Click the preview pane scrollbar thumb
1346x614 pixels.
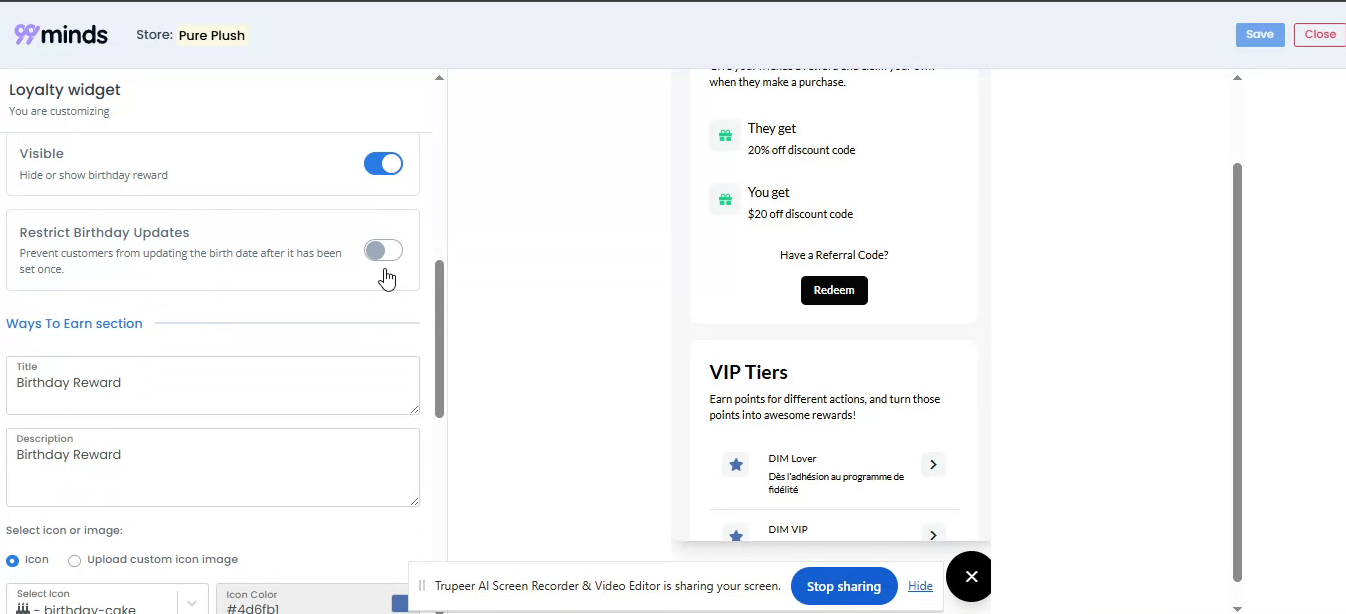1237,372
